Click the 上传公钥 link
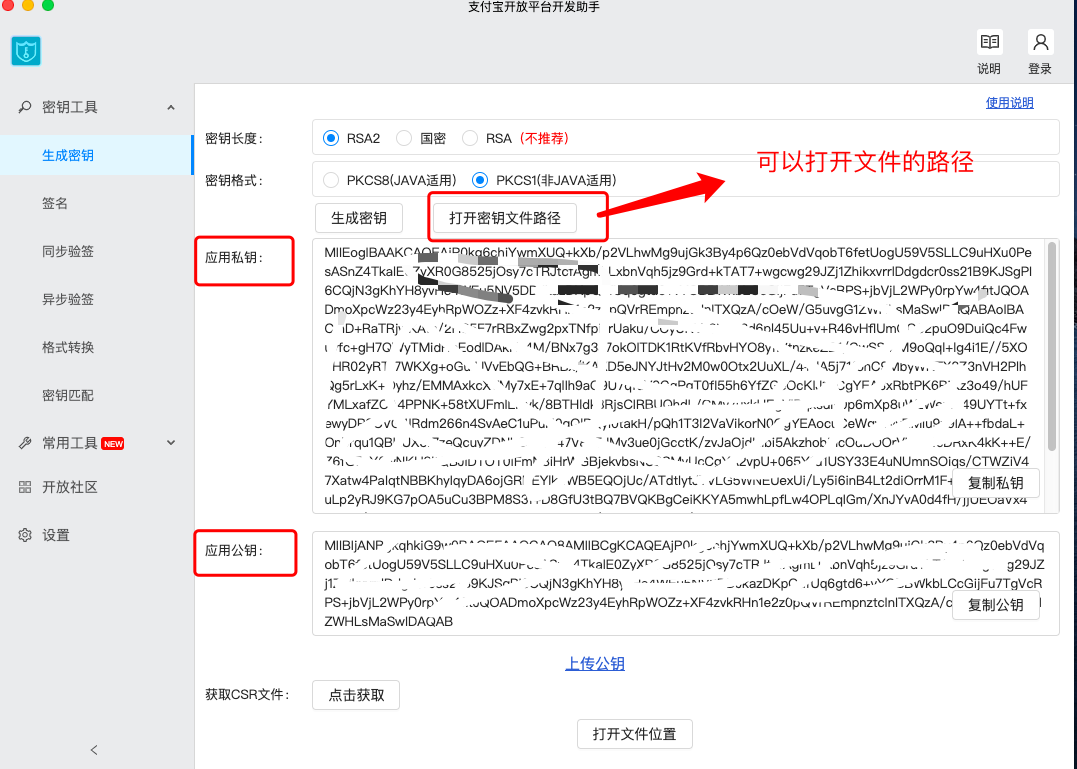The height and width of the screenshot is (769, 1077). tap(595, 664)
